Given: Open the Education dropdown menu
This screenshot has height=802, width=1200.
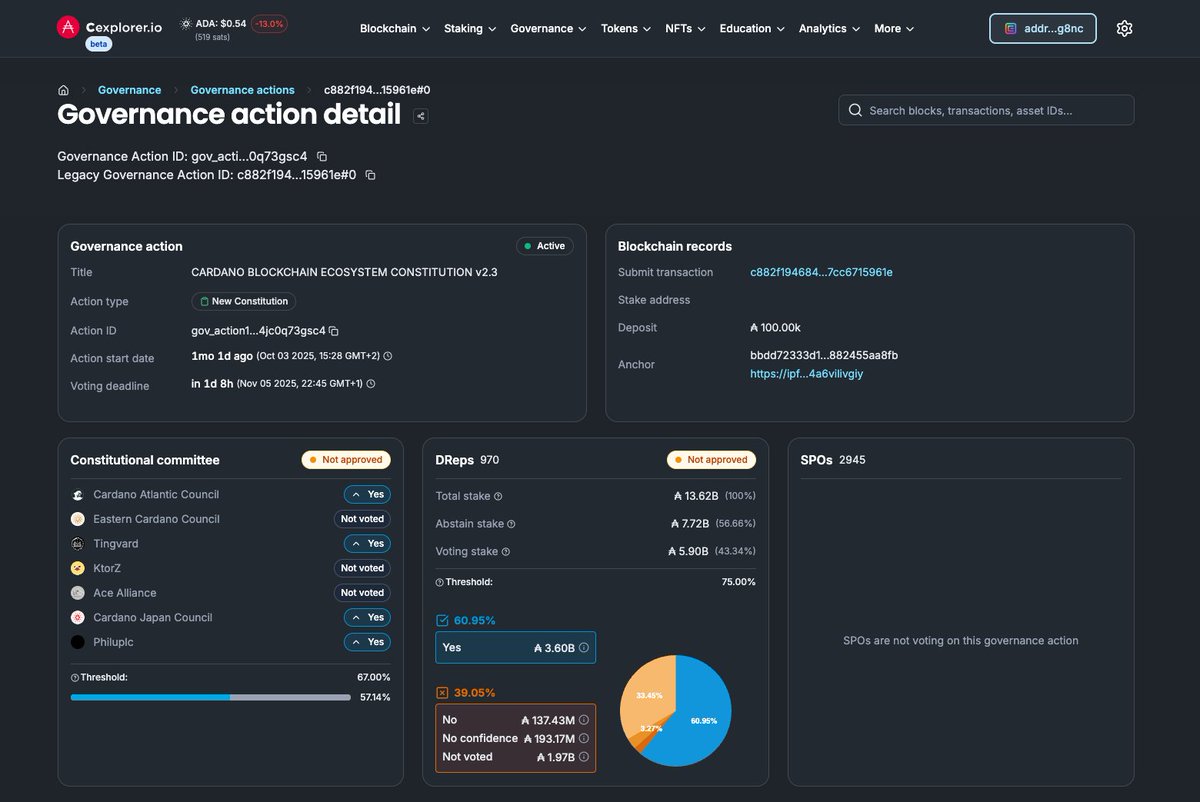Looking at the screenshot, I should pyautogui.click(x=752, y=29).
